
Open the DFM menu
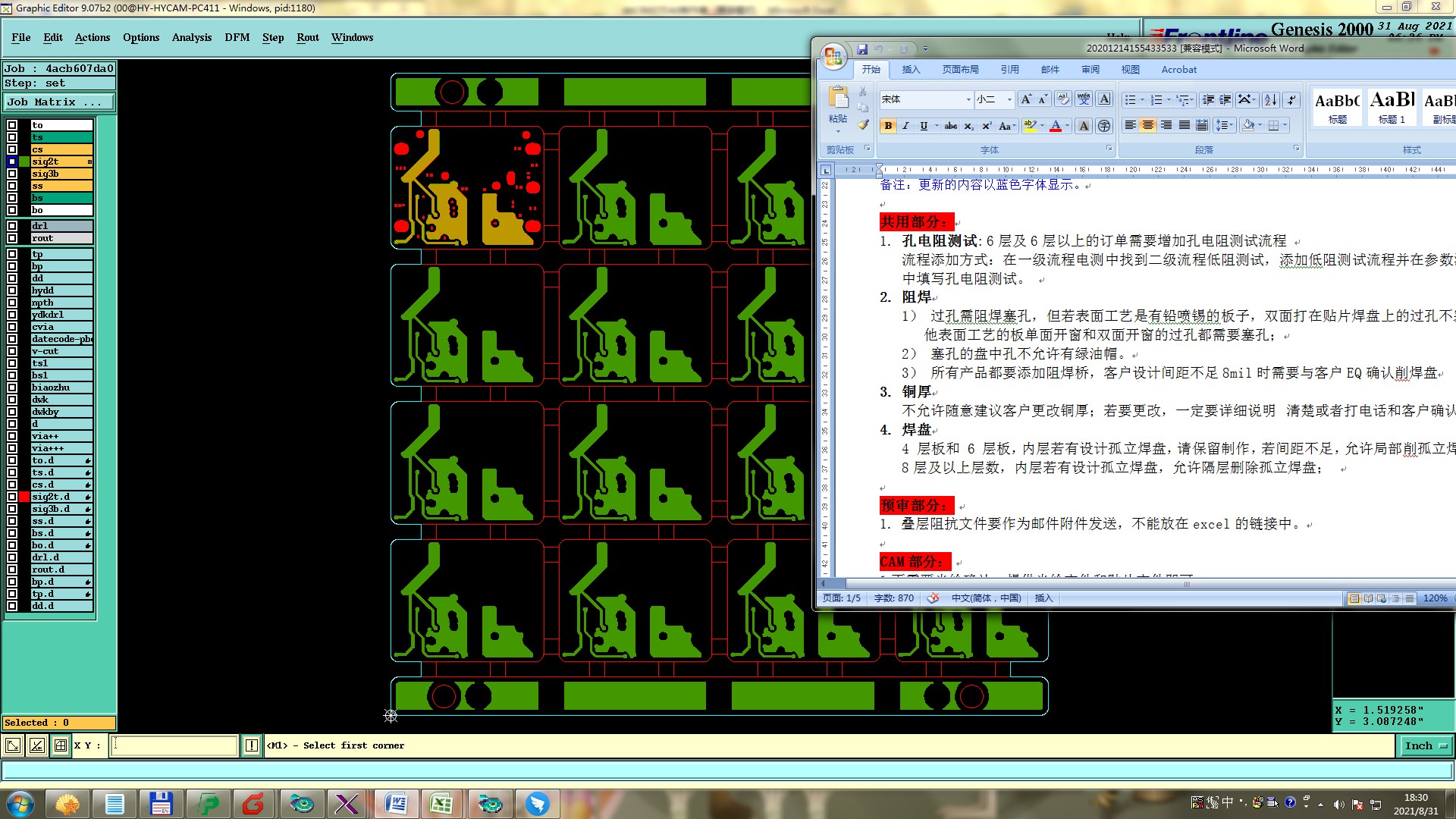(x=237, y=37)
